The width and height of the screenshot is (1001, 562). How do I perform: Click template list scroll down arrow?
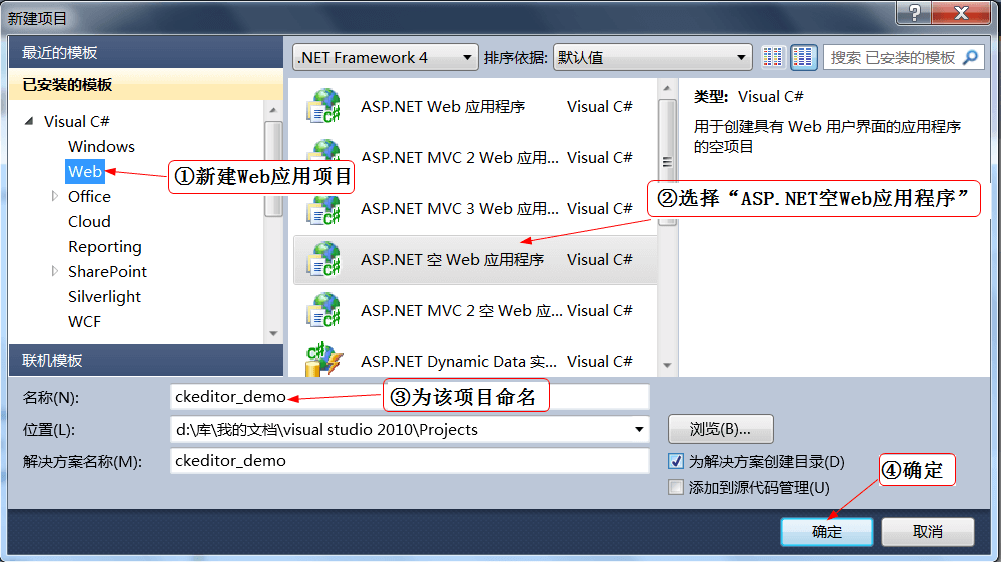coord(667,365)
